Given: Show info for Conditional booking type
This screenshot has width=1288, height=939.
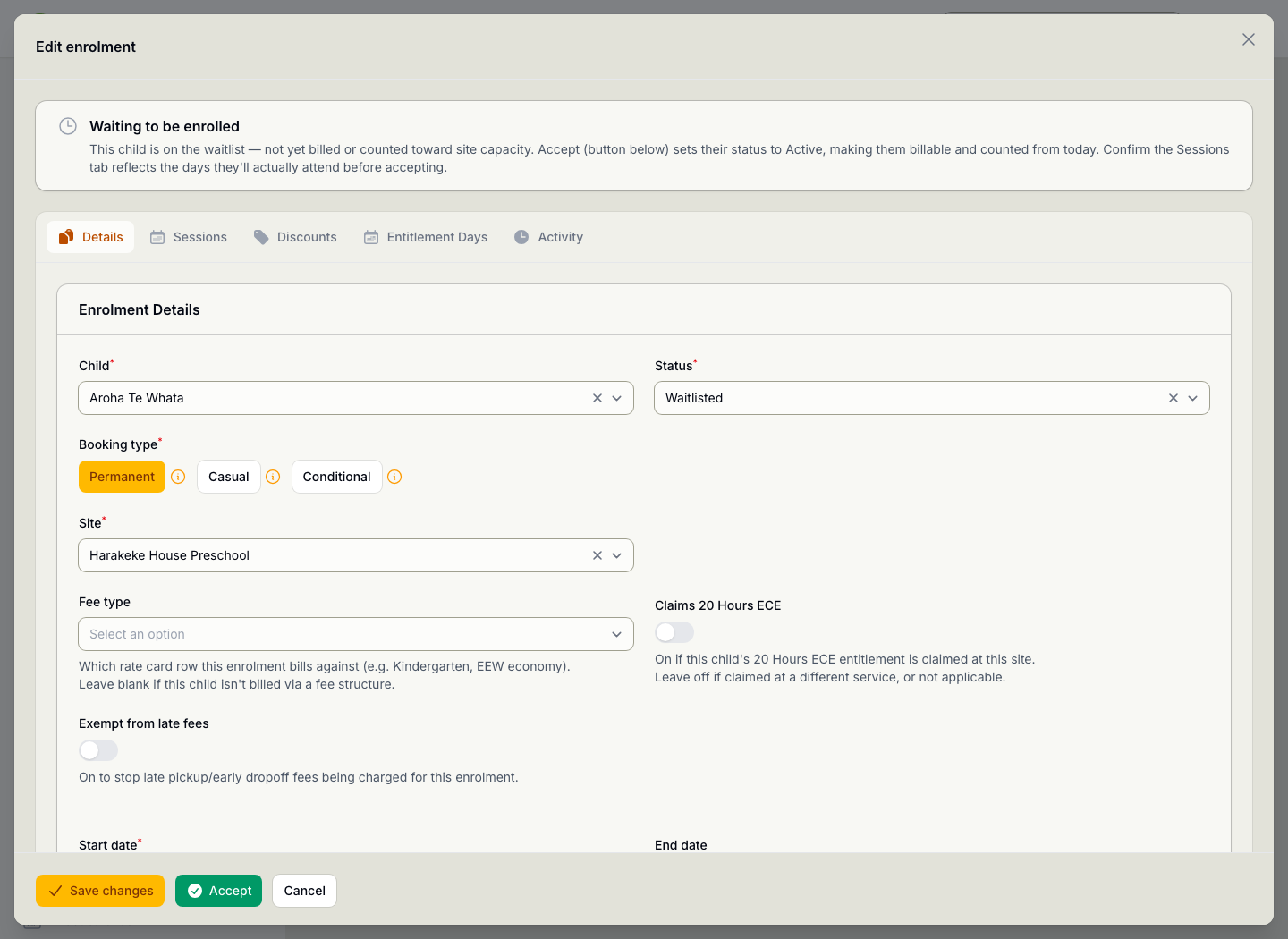Looking at the screenshot, I should (x=394, y=477).
